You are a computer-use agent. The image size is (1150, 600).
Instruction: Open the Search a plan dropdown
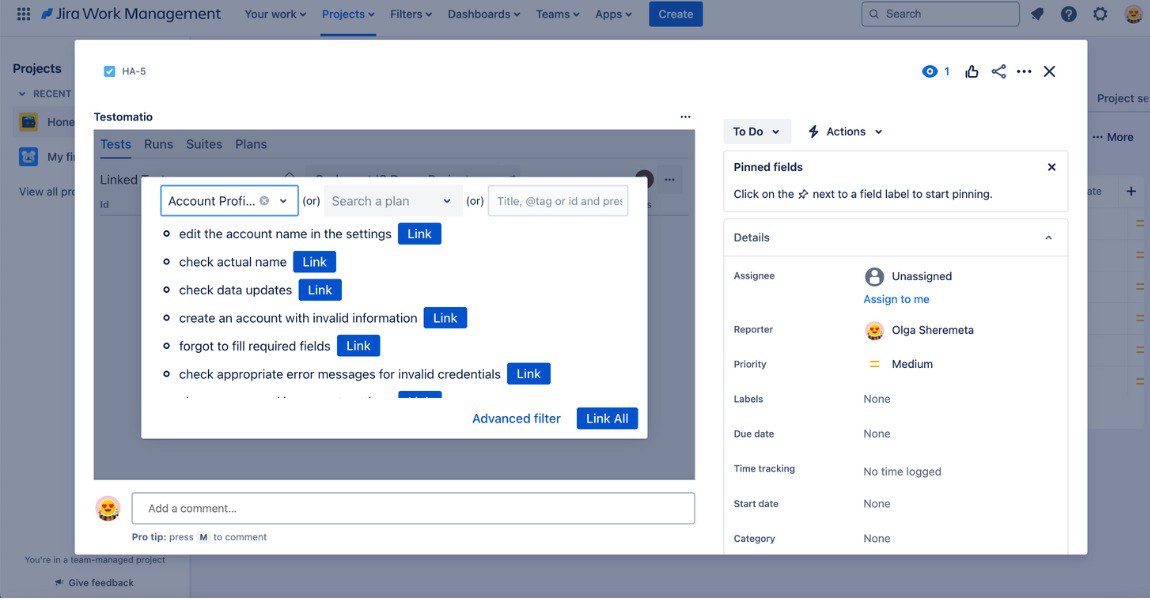392,201
